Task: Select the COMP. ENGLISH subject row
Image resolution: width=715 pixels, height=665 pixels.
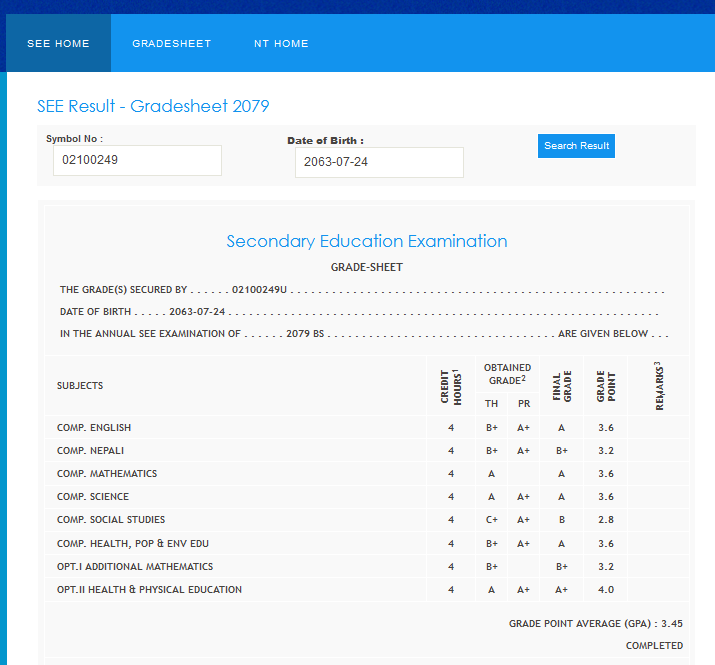Action: coord(94,428)
